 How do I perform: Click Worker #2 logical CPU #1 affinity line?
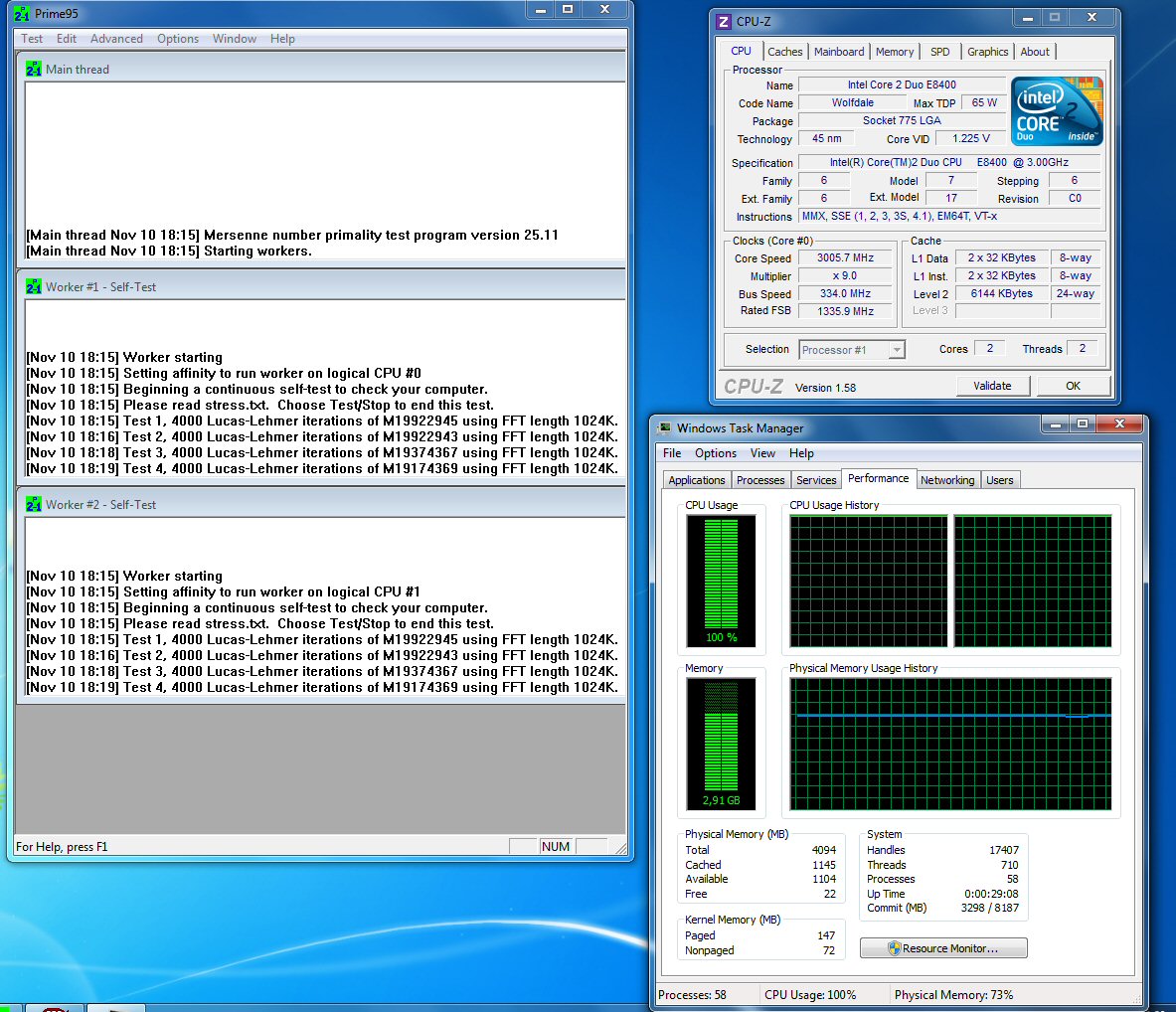(223, 591)
